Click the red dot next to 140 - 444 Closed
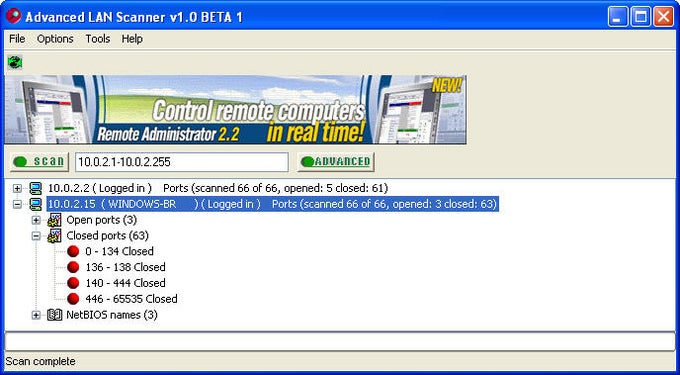This screenshot has width=680, height=375. click(73, 283)
